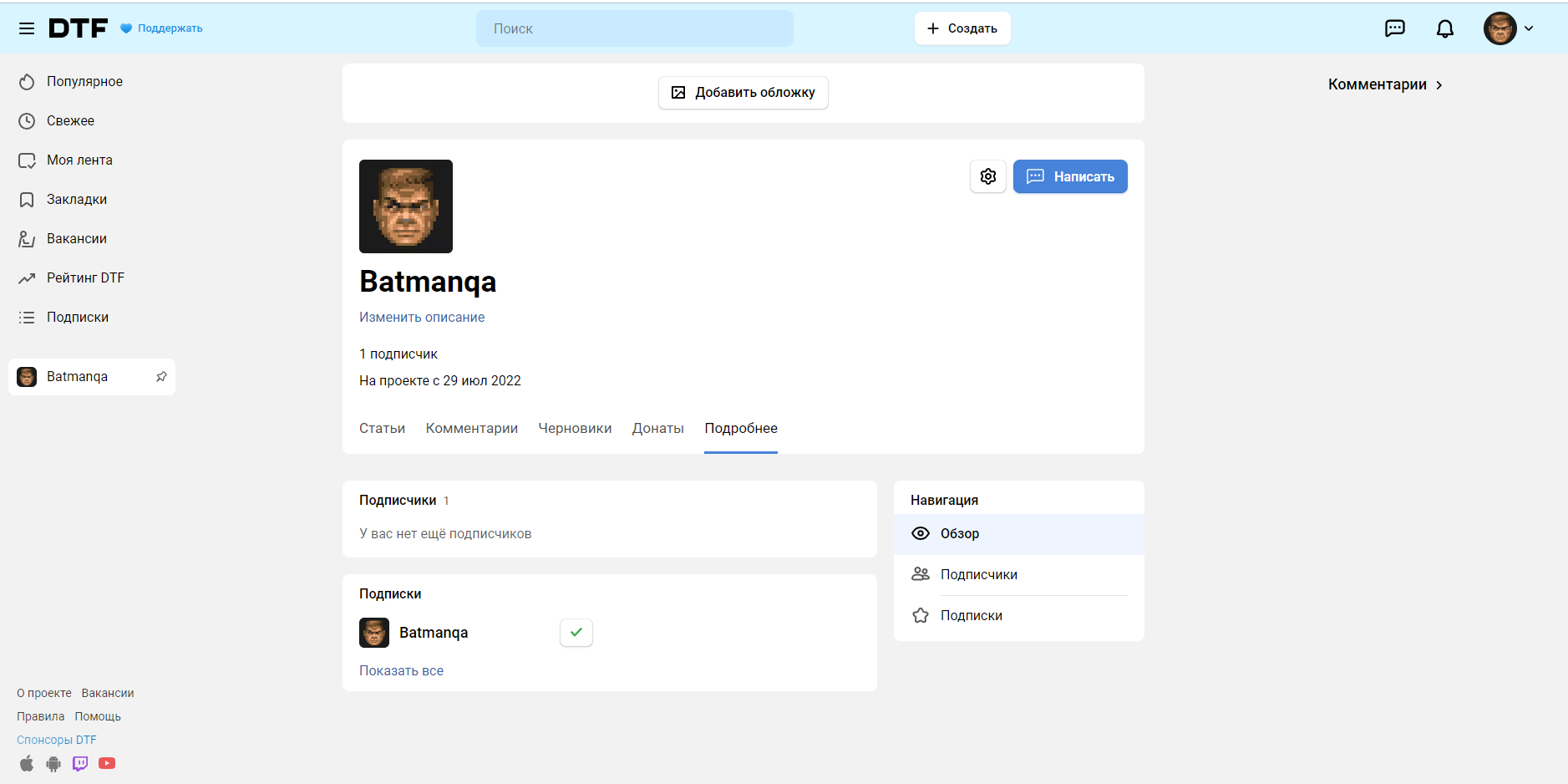Focus the Поиск search field

click(635, 28)
